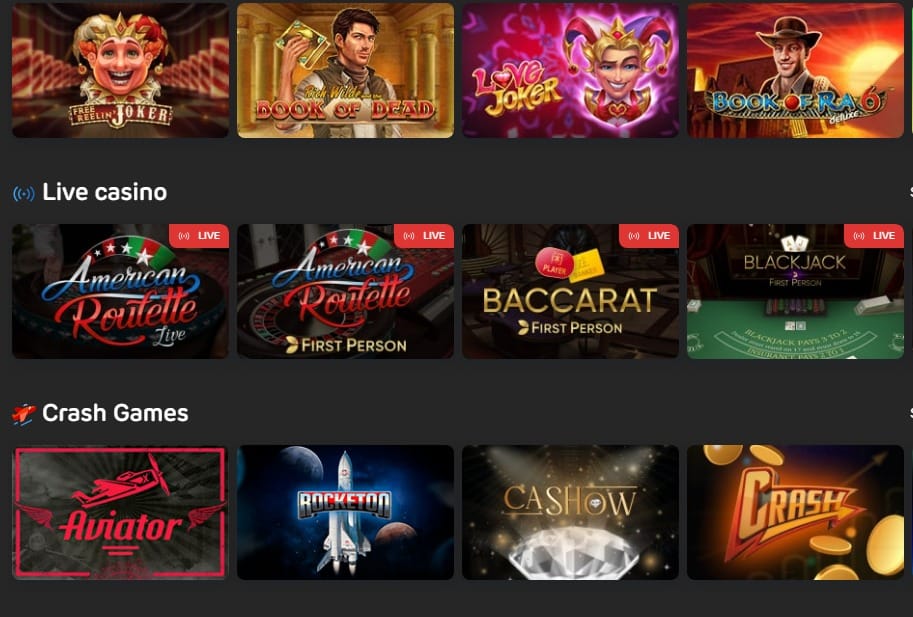Click the Crash Games rocket icon
The image size is (913, 617).
(24, 414)
